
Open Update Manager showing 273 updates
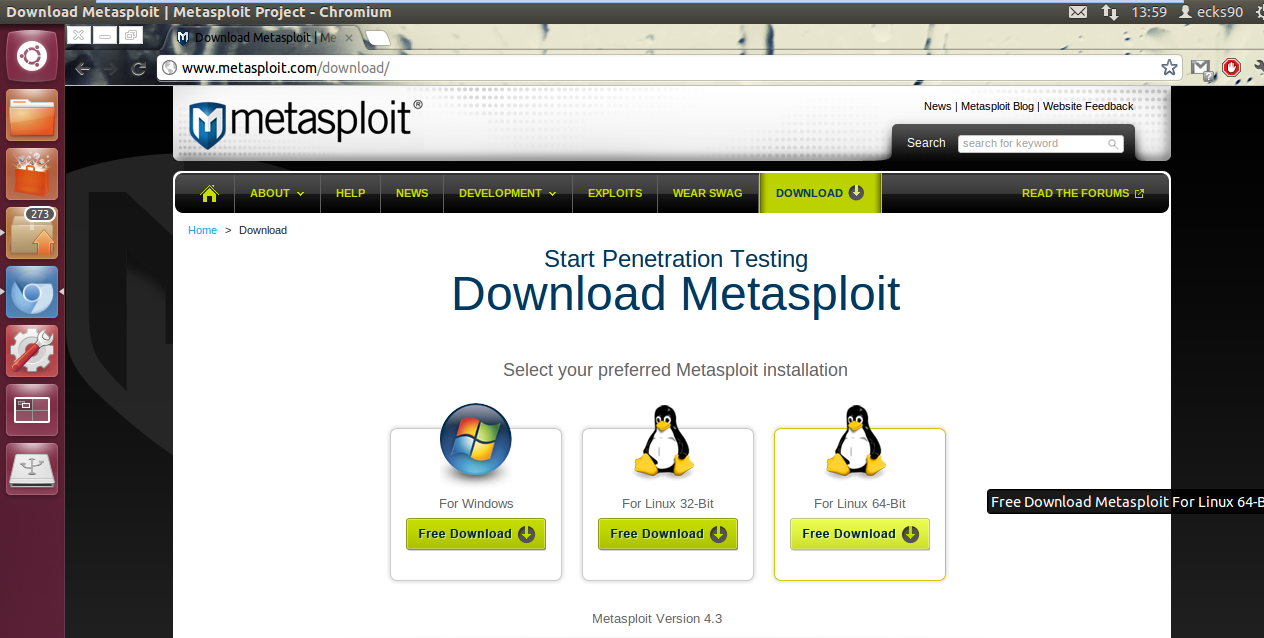pyautogui.click(x=32, y=233)
